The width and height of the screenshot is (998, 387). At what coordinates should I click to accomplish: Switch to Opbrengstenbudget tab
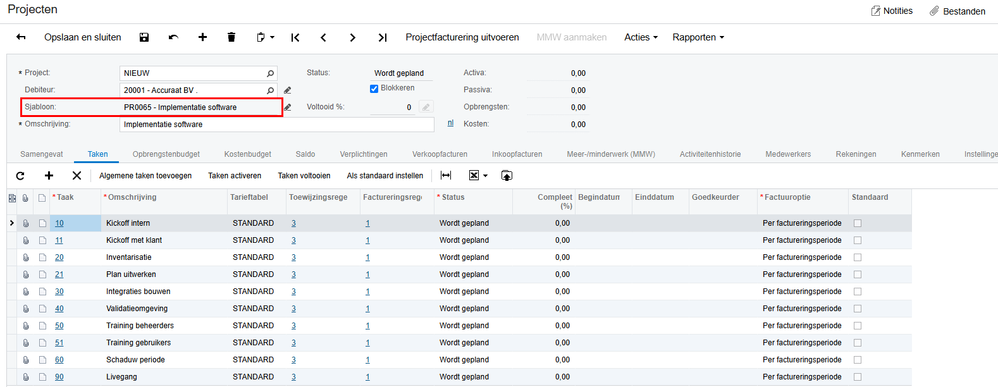click(166, 154)
